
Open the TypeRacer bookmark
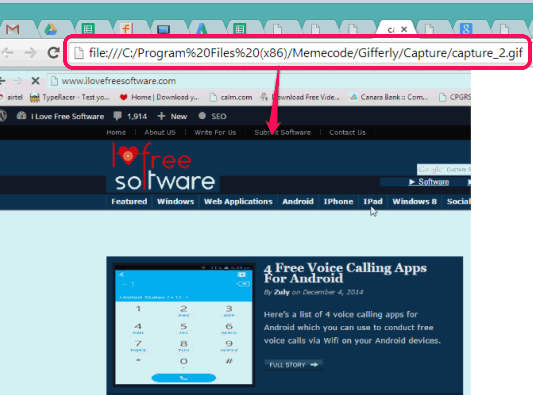70,97
